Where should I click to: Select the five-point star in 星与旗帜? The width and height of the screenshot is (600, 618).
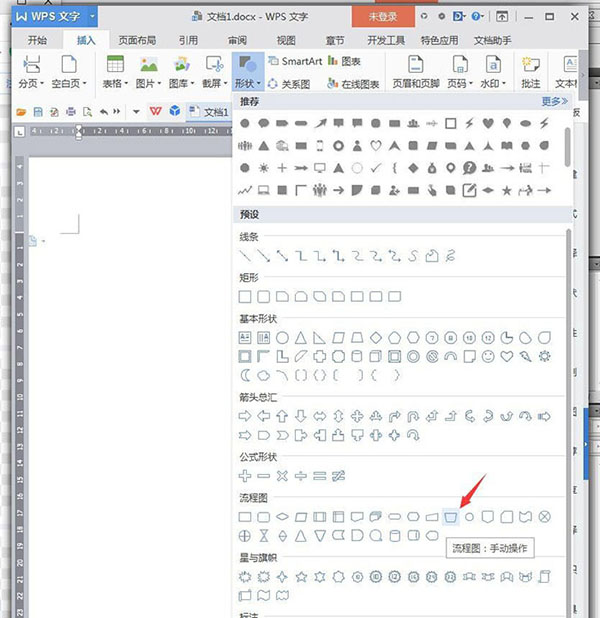[301, 577]
